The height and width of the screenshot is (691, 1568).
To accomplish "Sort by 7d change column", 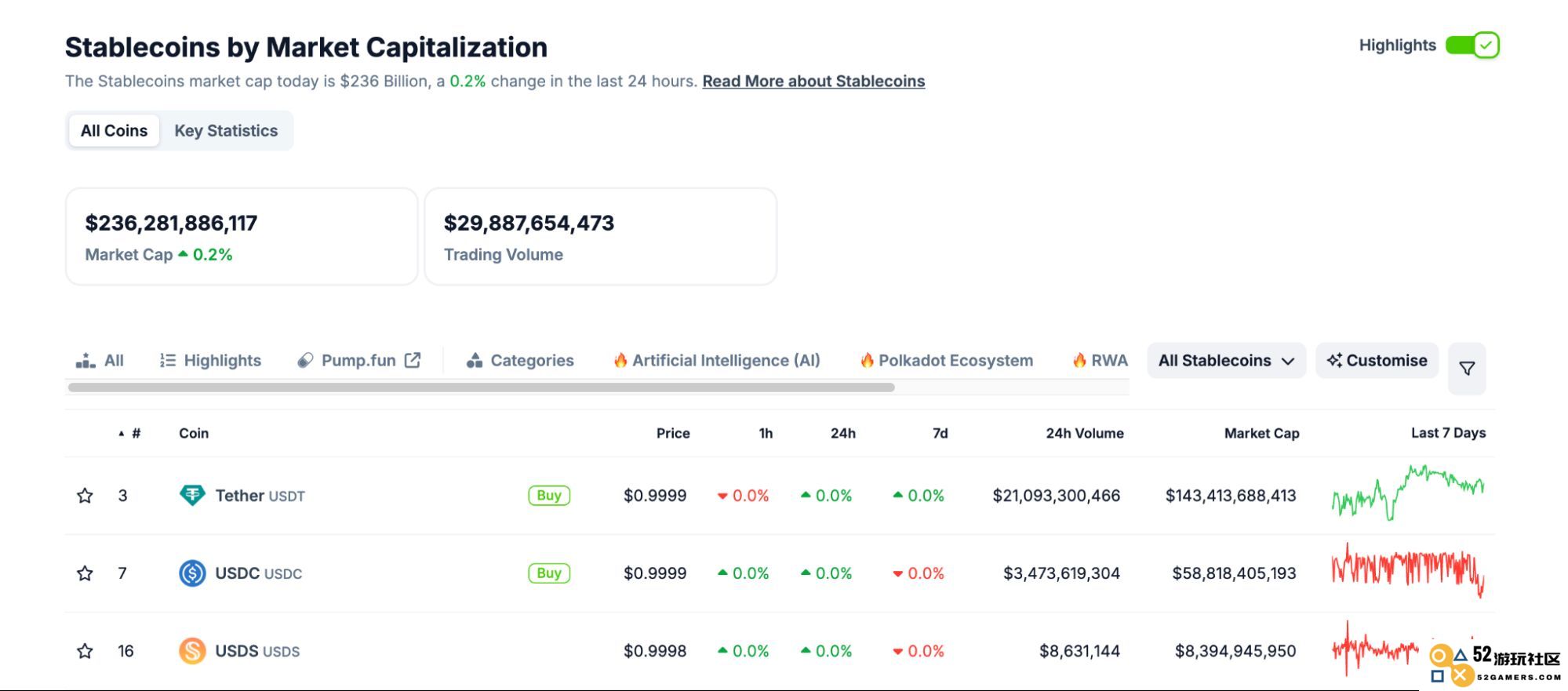I will click(x=940, y=433).
